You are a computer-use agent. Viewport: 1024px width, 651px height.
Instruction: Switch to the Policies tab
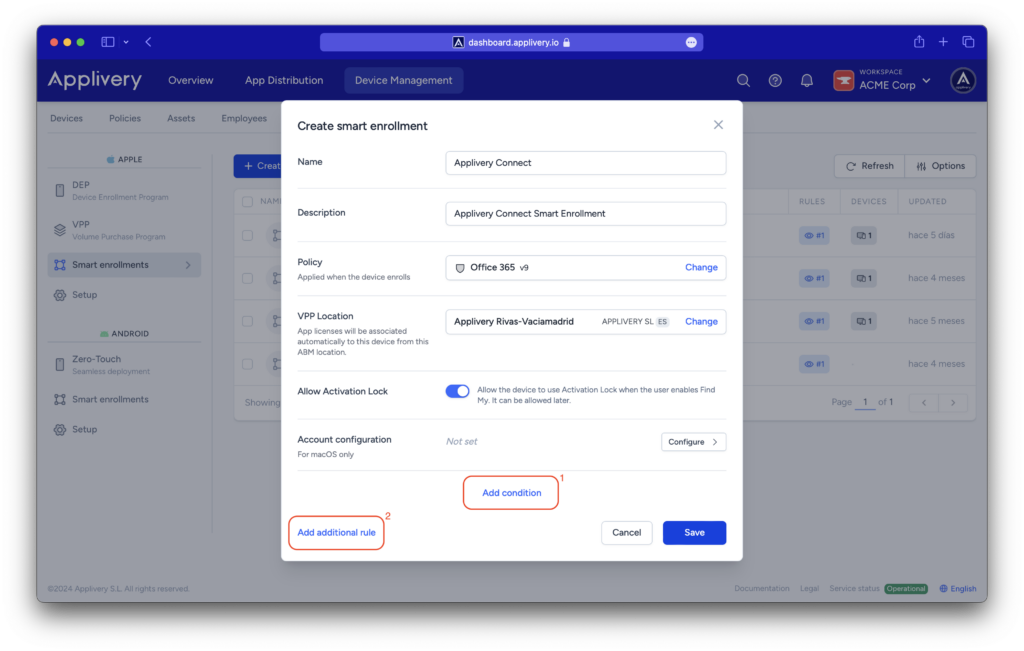click(125, 118)
